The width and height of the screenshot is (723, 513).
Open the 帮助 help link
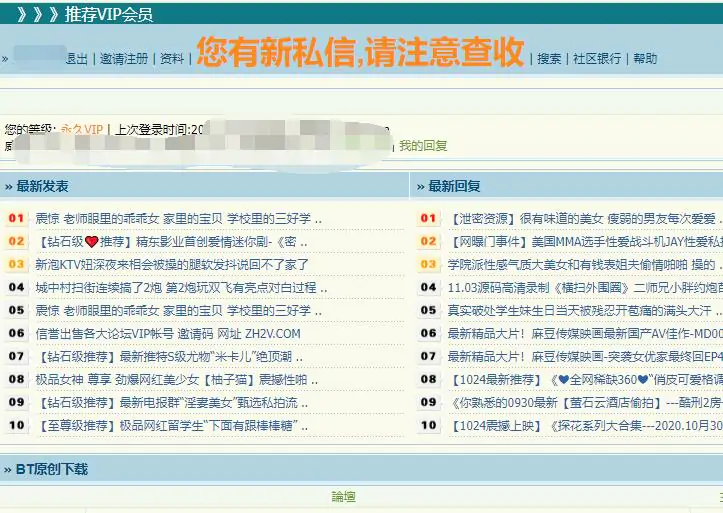coord(645,59)
